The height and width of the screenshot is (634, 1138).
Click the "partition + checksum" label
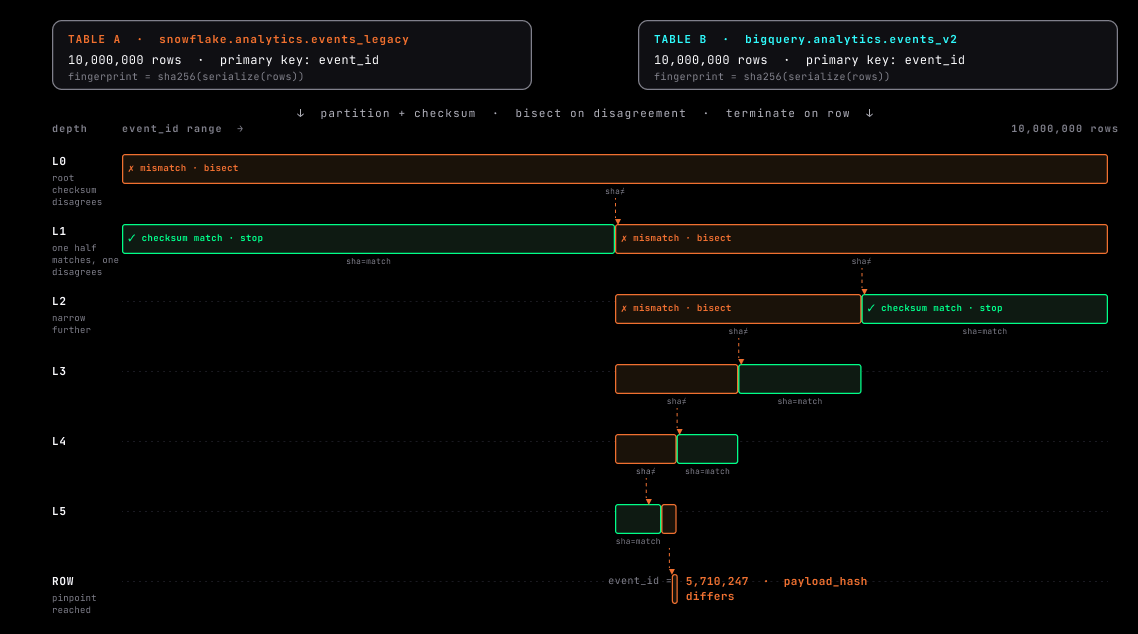point(398,113)
